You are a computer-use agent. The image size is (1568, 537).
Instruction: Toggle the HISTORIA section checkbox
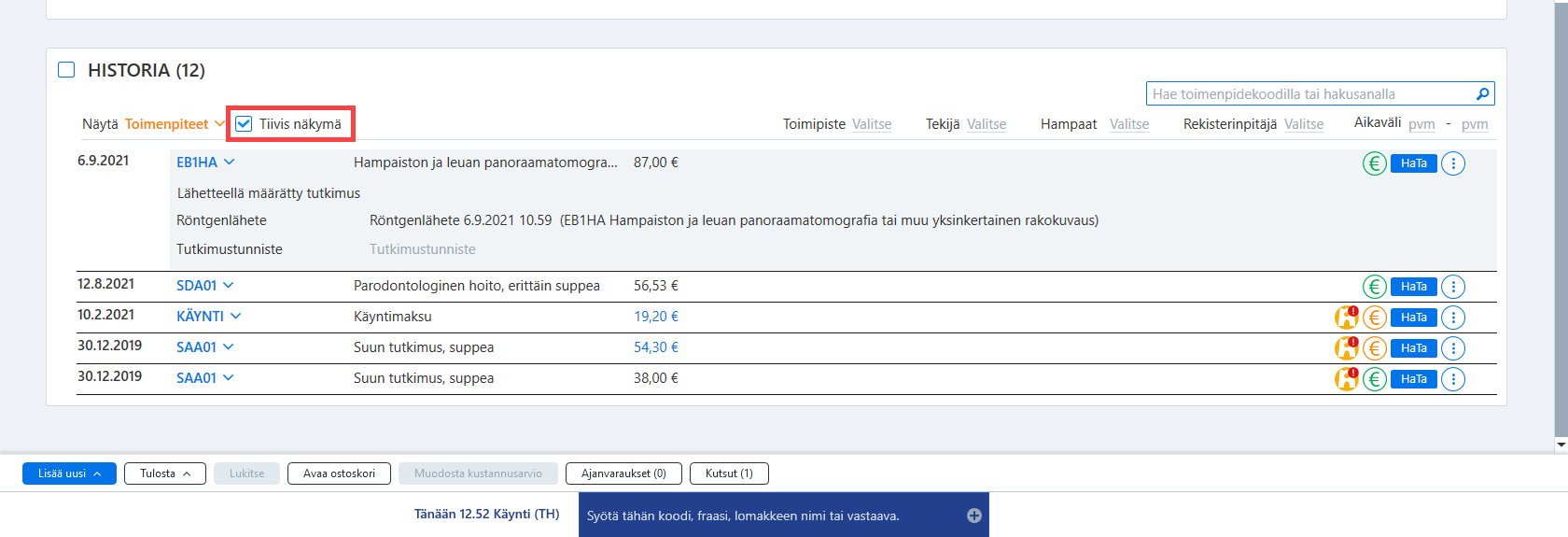pos(66,70)
